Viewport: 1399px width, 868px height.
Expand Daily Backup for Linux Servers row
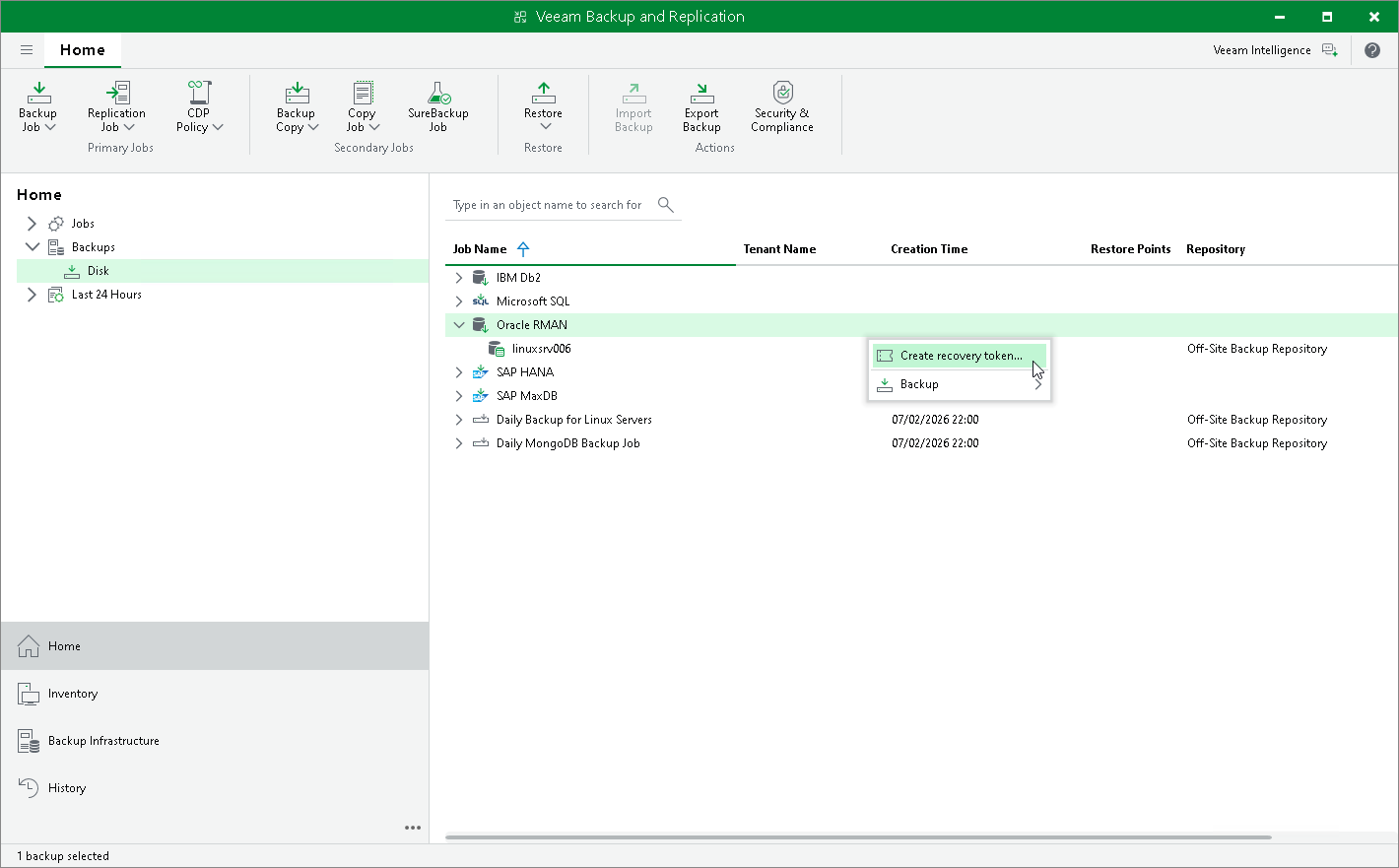458,420
